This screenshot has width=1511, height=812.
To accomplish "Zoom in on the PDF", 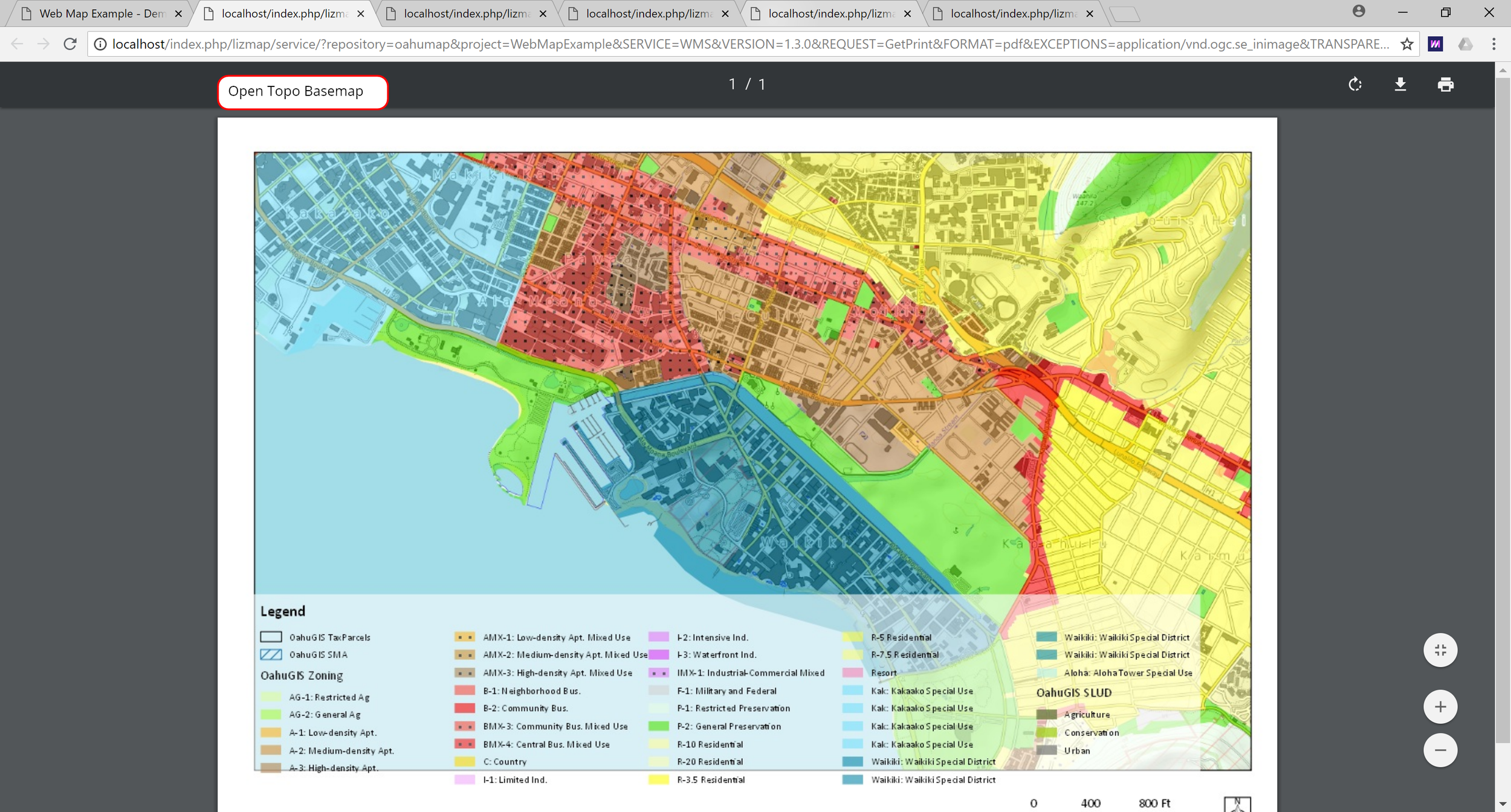I will pos(1440,706).
